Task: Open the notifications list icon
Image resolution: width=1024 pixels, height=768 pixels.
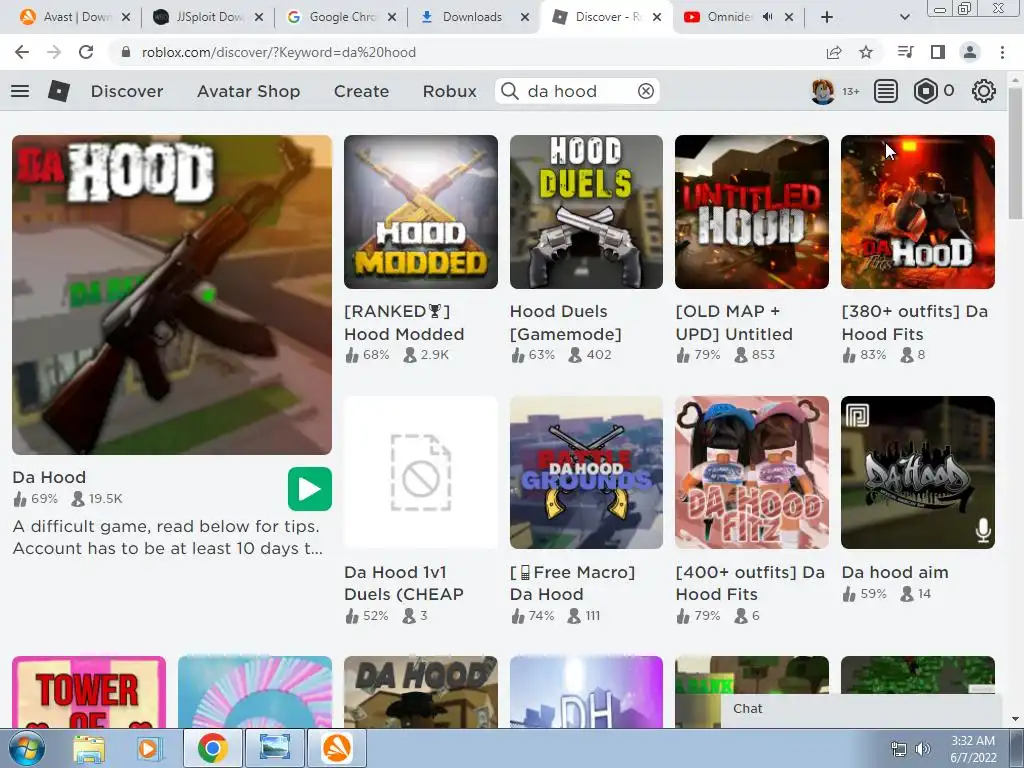Action: click(886, 91)
